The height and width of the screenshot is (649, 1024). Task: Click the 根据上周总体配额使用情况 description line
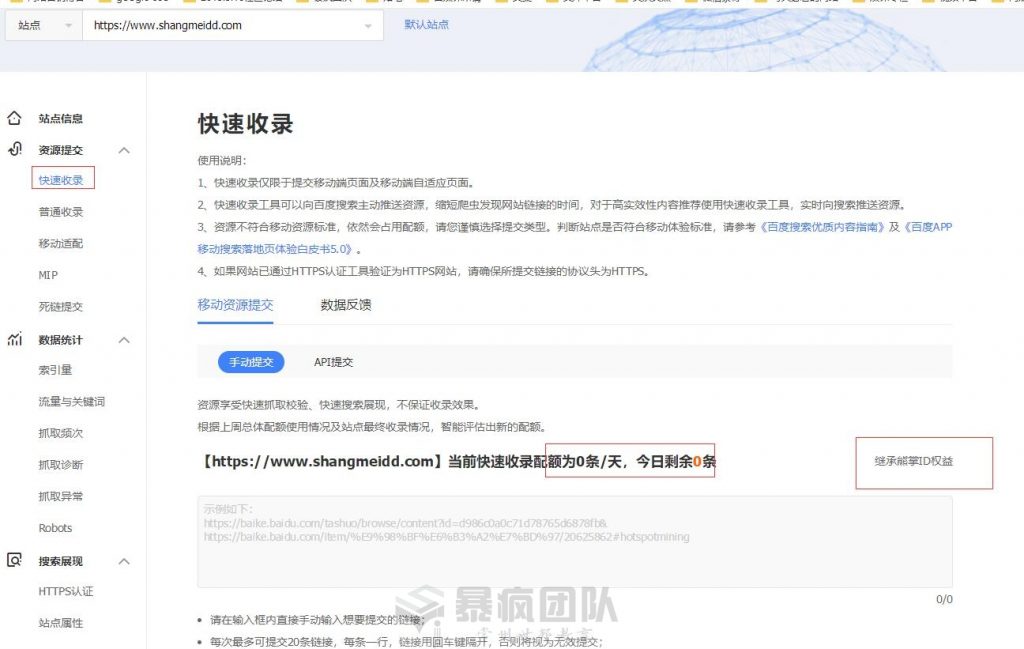[372, 427]
